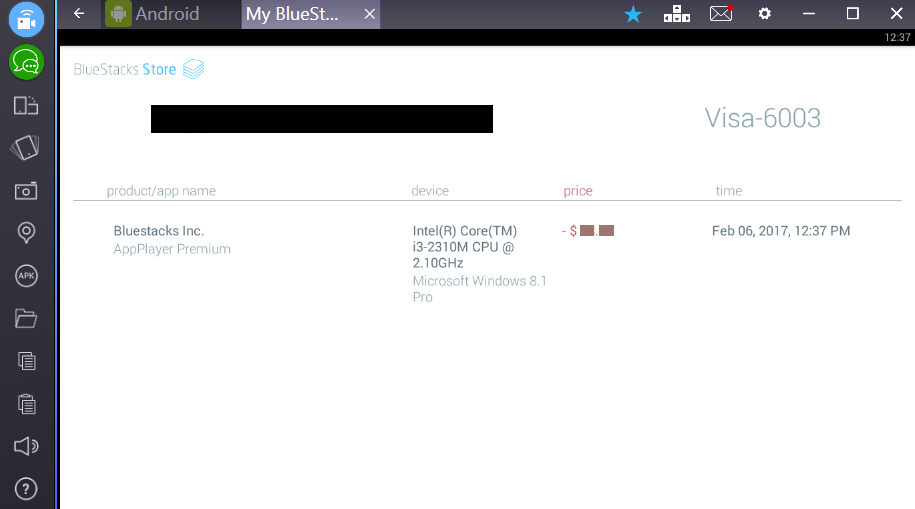Take a screenshot with the camera icon
The width and height of the screenshot is (915, 509).
click(x=26, y=191)
